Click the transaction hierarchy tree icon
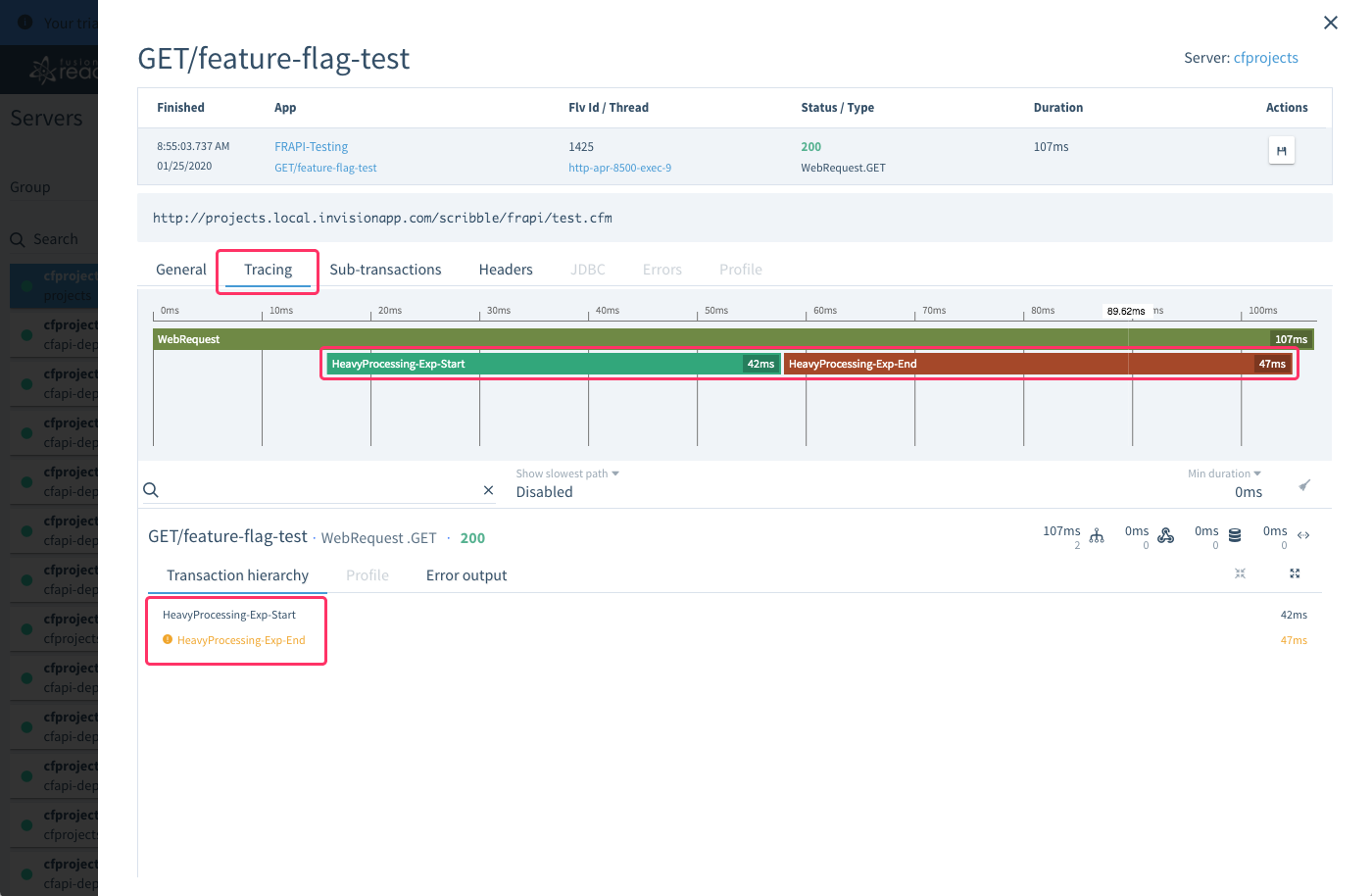Screen dimensions: 1372x896 (1097, 535)
